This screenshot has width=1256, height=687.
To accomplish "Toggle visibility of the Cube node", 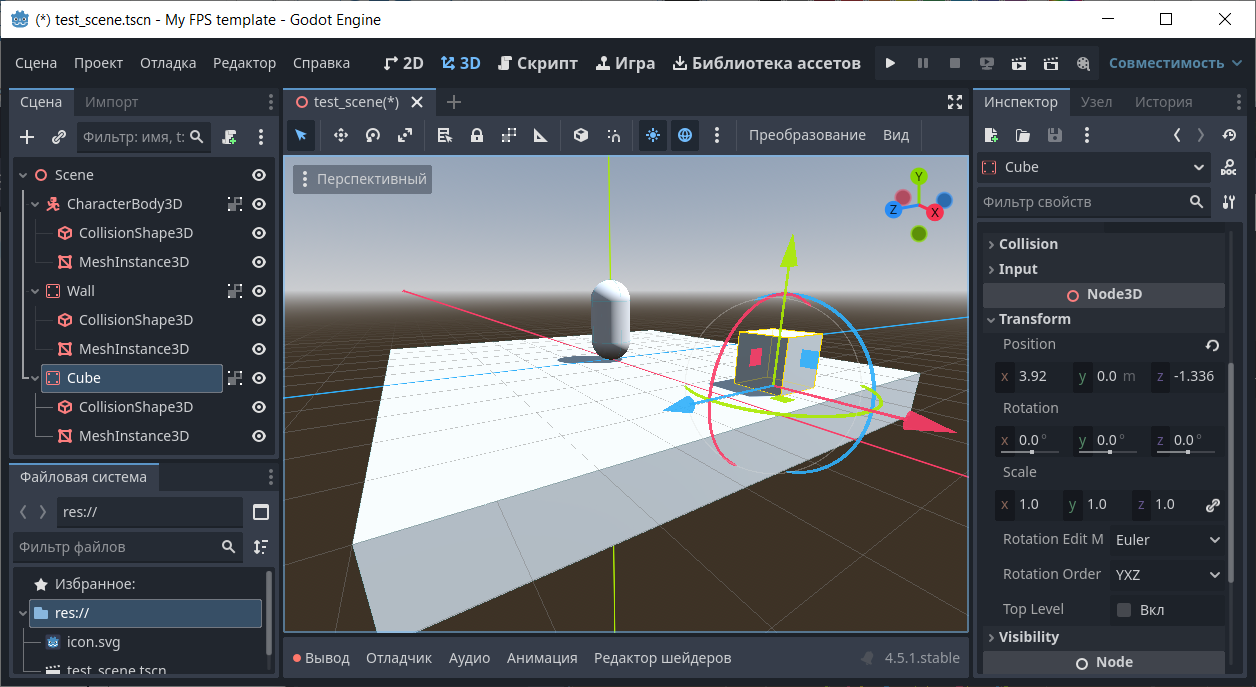I will 259,378.
